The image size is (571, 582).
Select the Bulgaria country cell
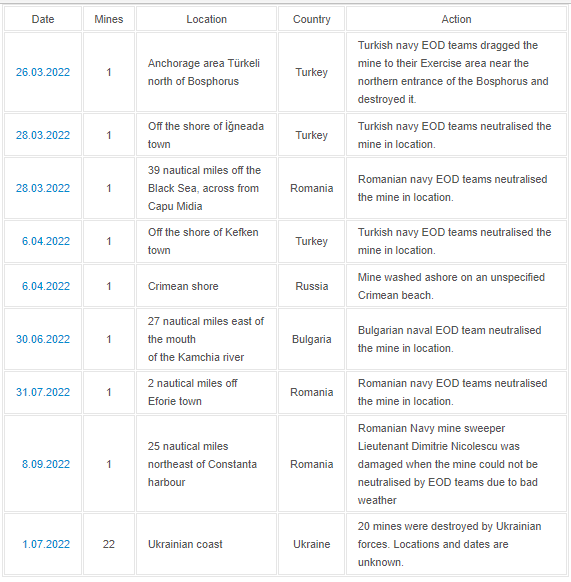[x=311, y=339]
